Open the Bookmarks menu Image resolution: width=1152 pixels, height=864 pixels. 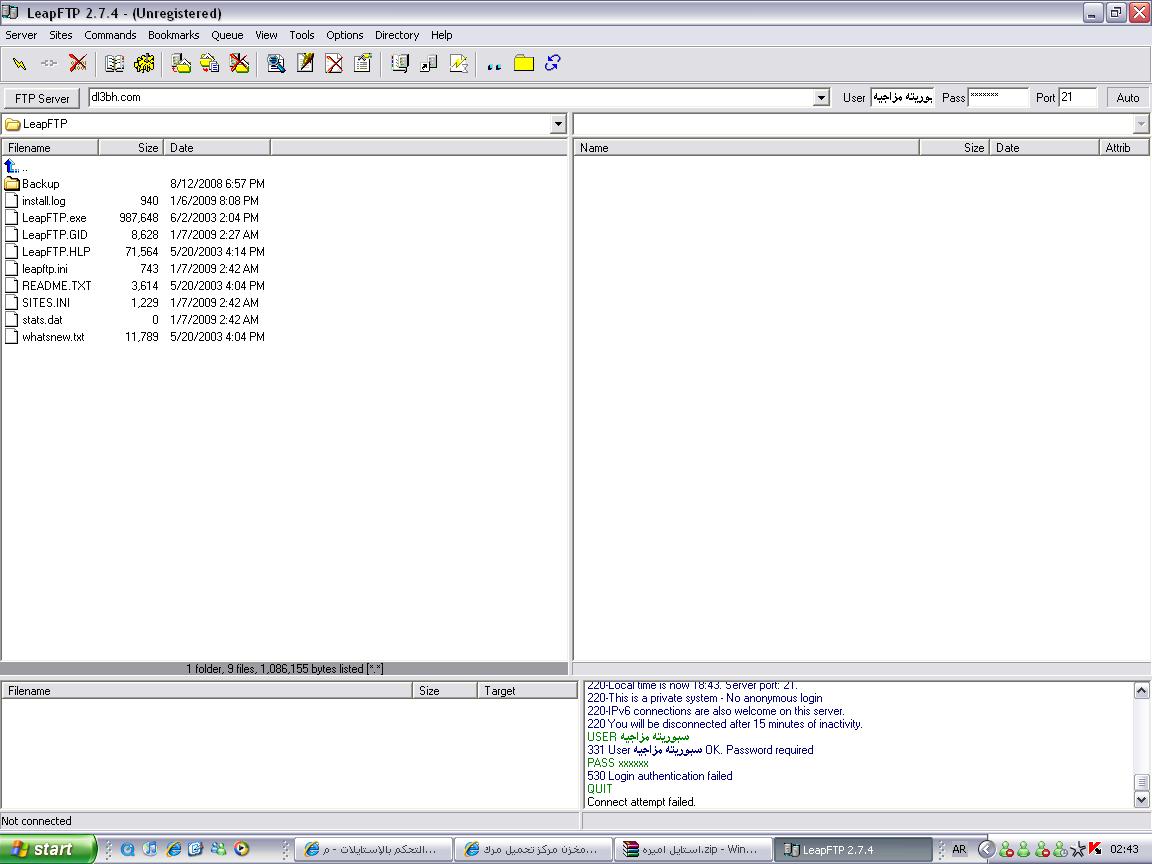[173, 35]
